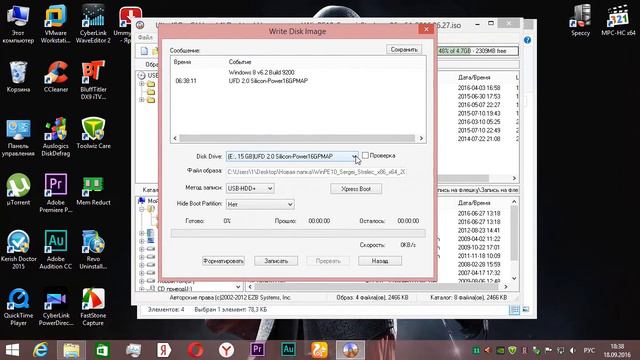Click the Назад back button
The width and height of the screenshot is (640, 360).
click(380, 261)
